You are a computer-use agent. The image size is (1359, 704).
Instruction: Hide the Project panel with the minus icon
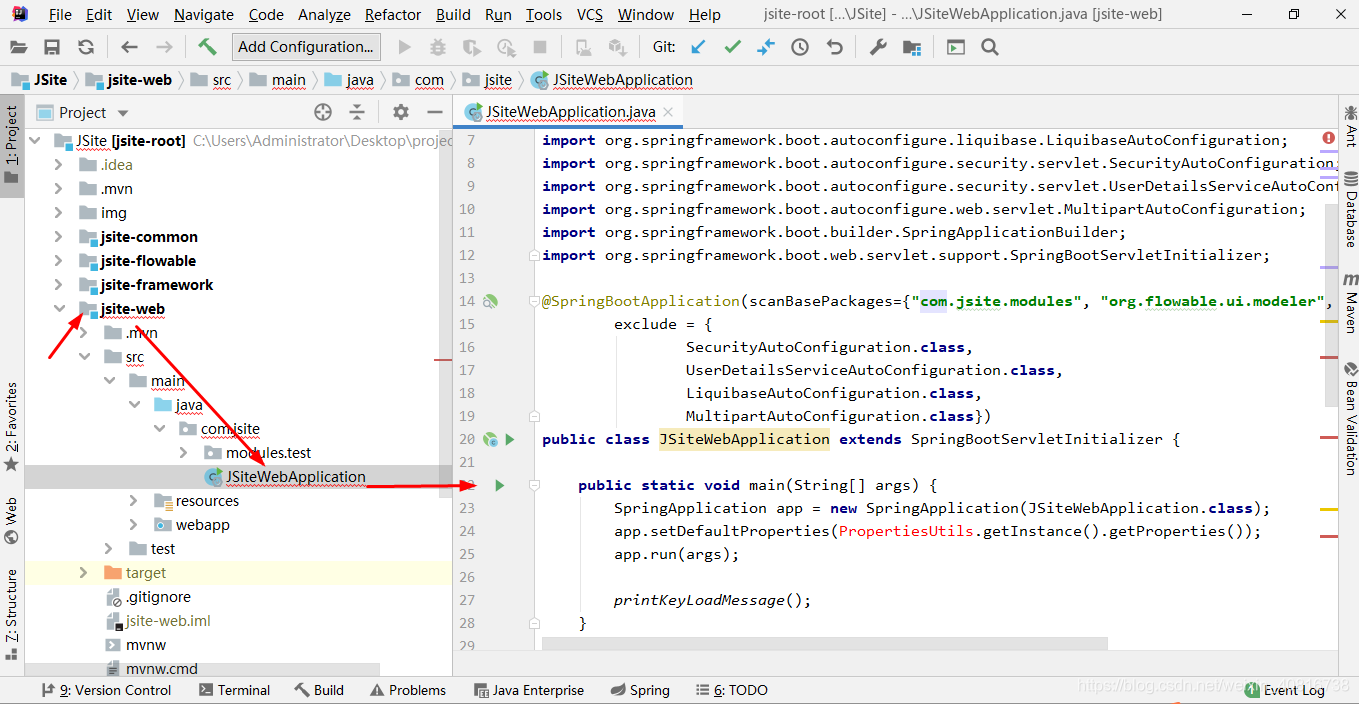(435, 112)
